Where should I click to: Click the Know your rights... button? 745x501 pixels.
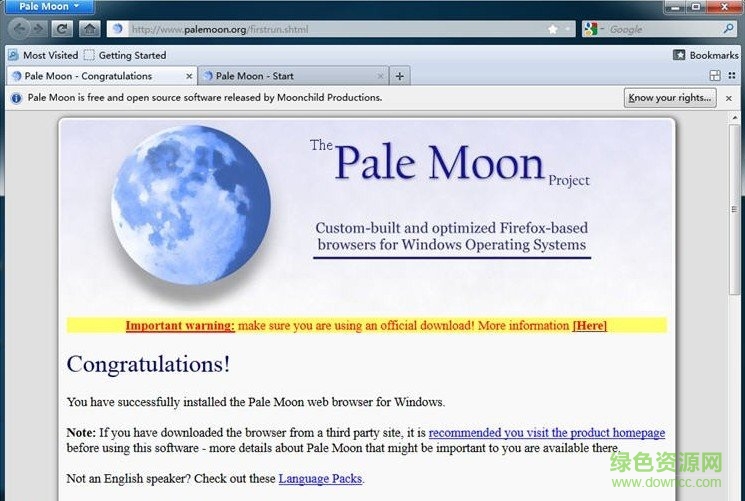[x=670, y=97]
